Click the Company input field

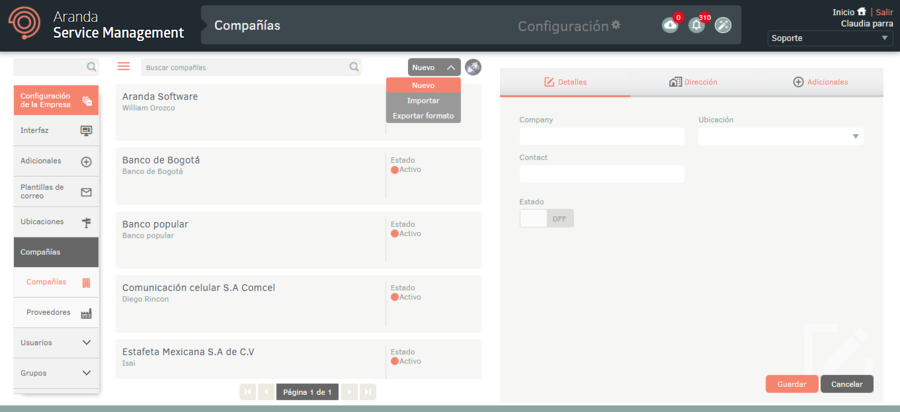click(x=602, y=137)
